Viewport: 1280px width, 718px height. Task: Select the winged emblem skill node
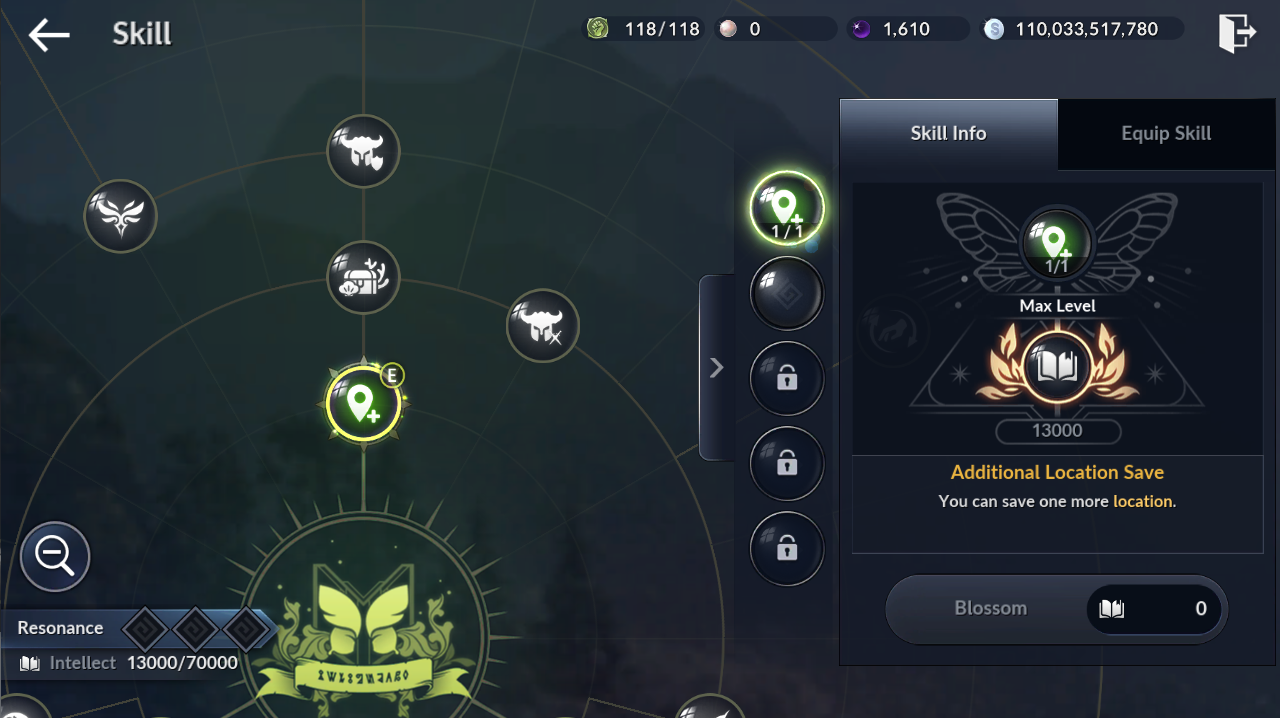[120, 215]
